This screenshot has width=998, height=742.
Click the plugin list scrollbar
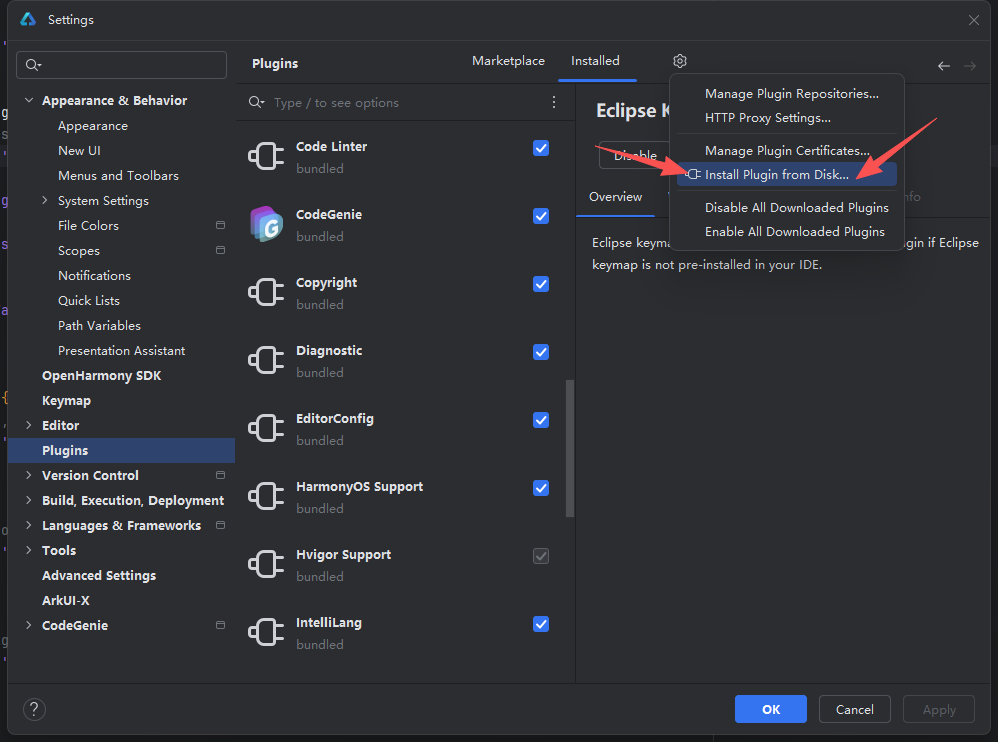[x=570, y=449]
